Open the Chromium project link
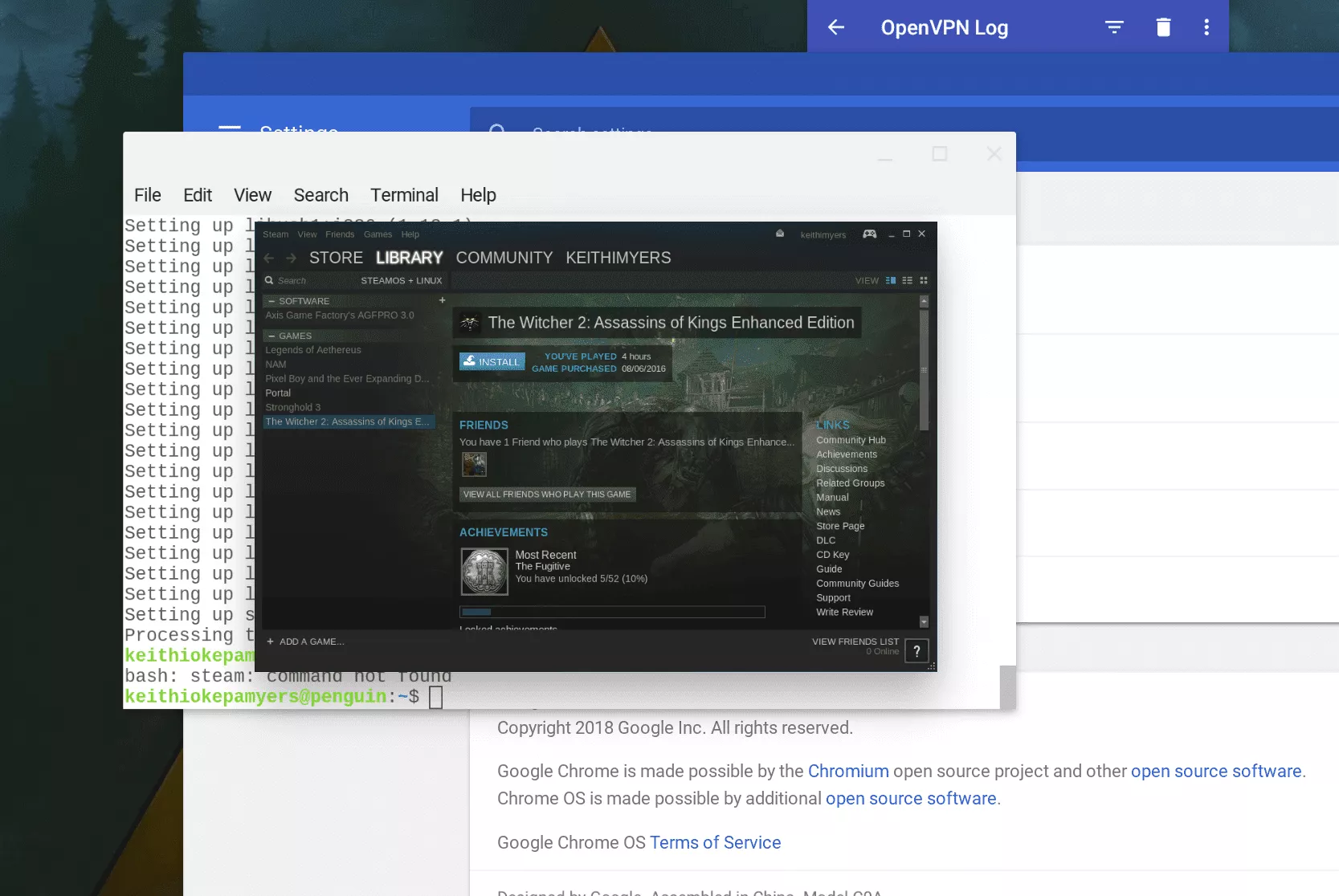 click(847, 772)
